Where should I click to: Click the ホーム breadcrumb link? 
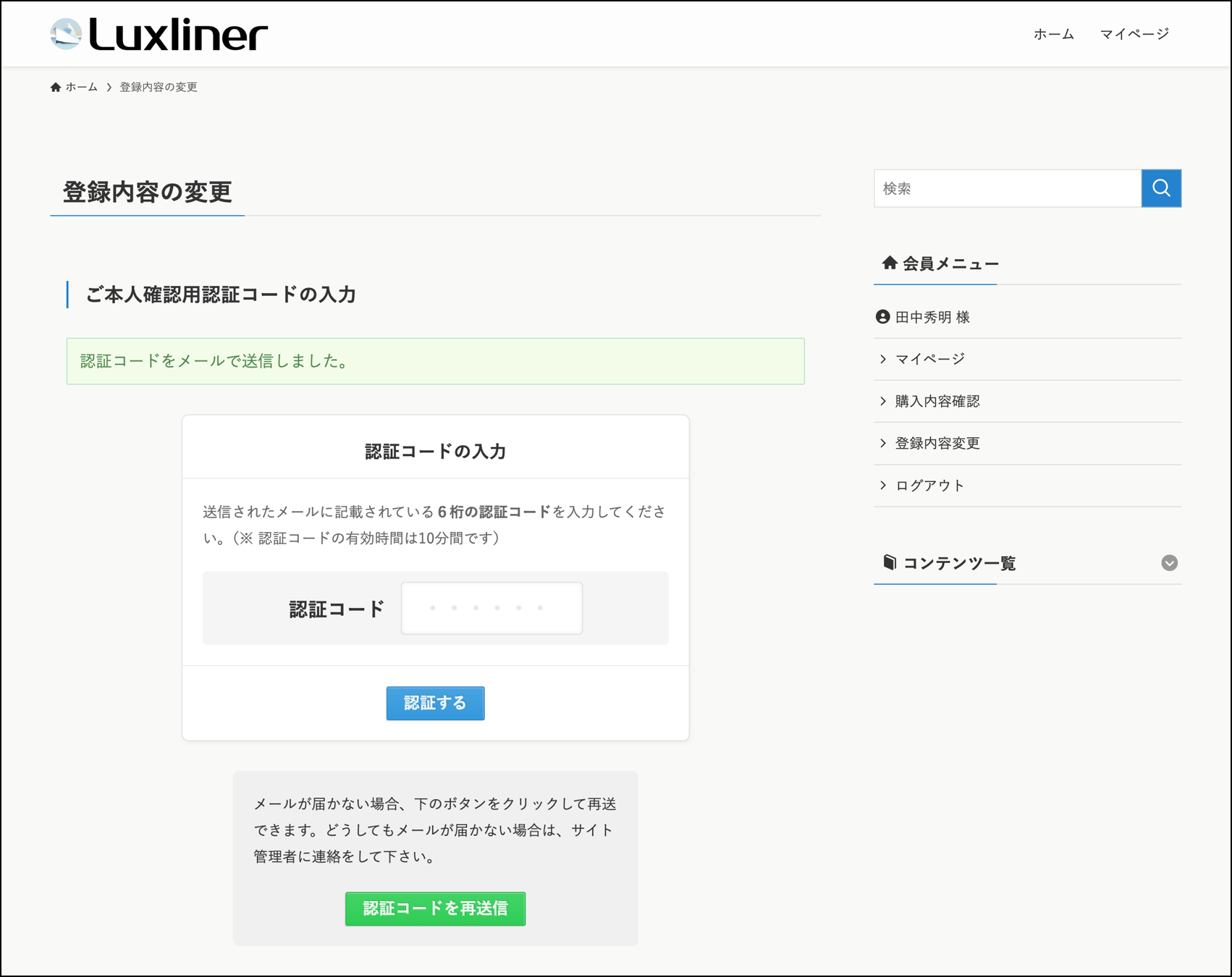[x=81, y=88]
